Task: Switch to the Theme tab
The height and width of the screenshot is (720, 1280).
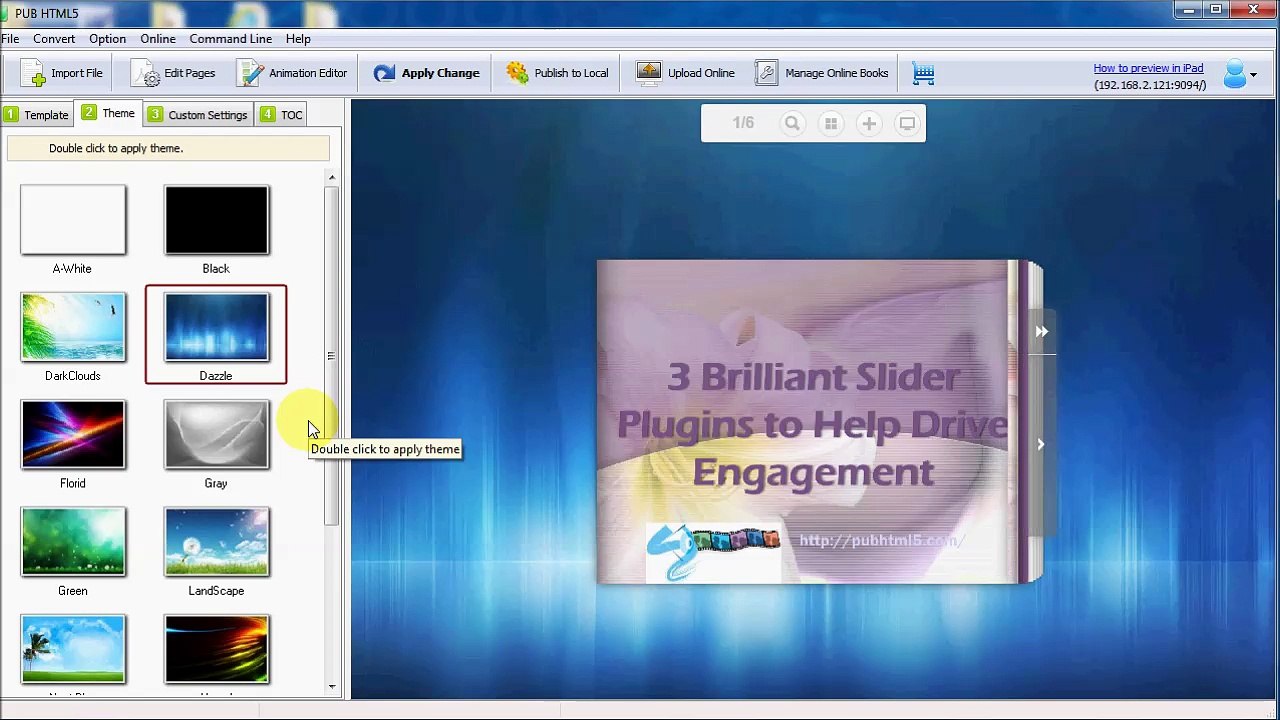Action: pyautogui.click(x=109, y=113)
